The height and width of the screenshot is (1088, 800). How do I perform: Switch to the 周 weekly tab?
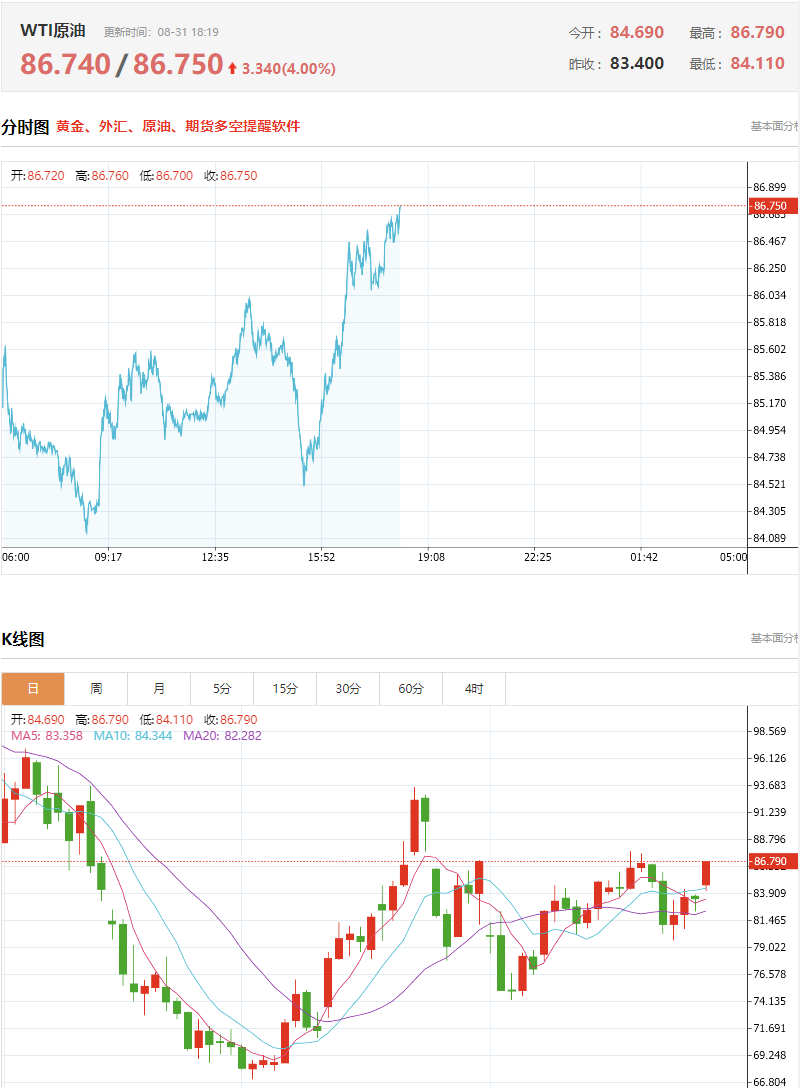click(96, 688)
